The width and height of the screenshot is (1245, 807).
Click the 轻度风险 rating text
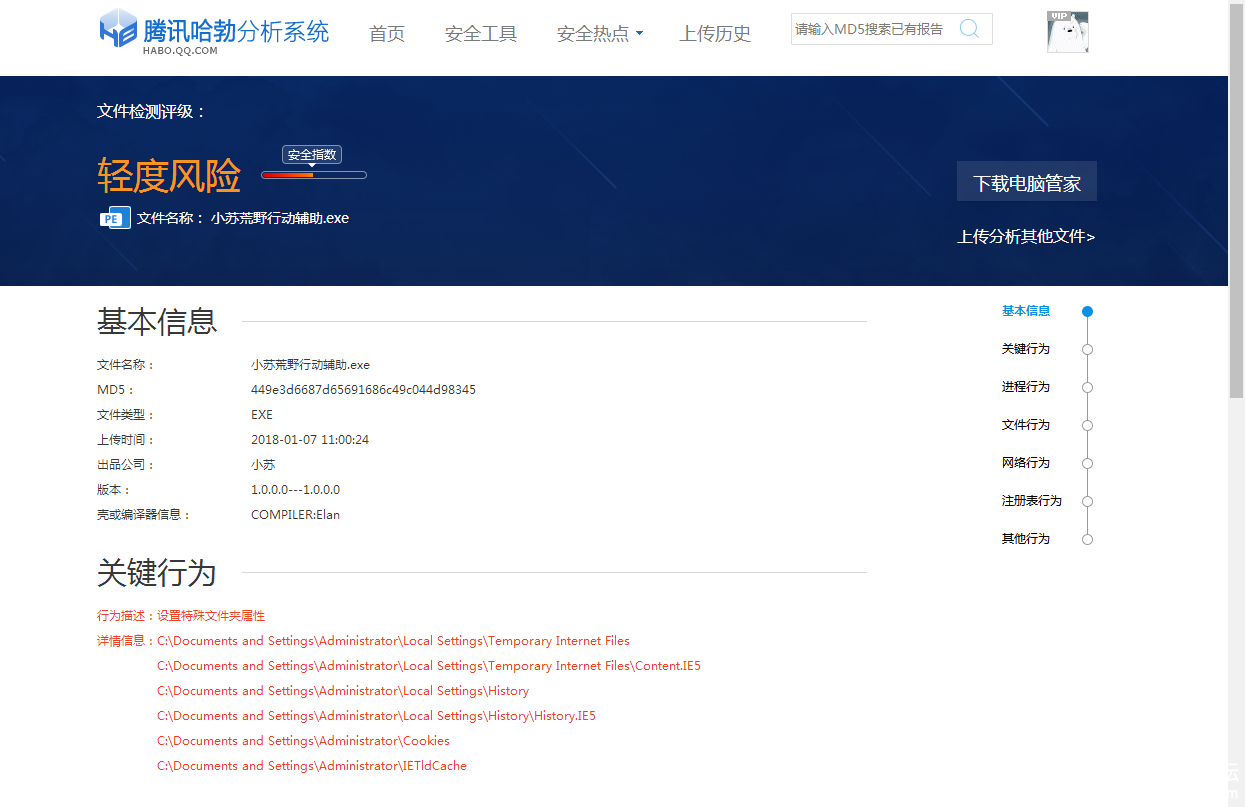[x=169, y=176]
